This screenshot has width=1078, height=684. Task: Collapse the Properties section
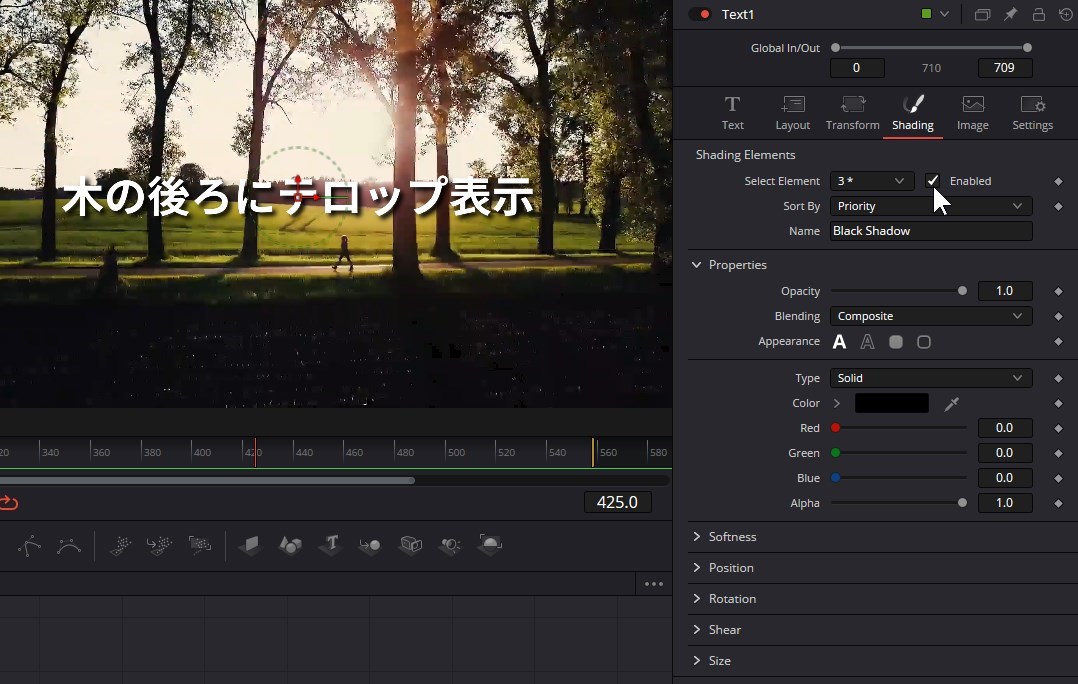(696, 265)
